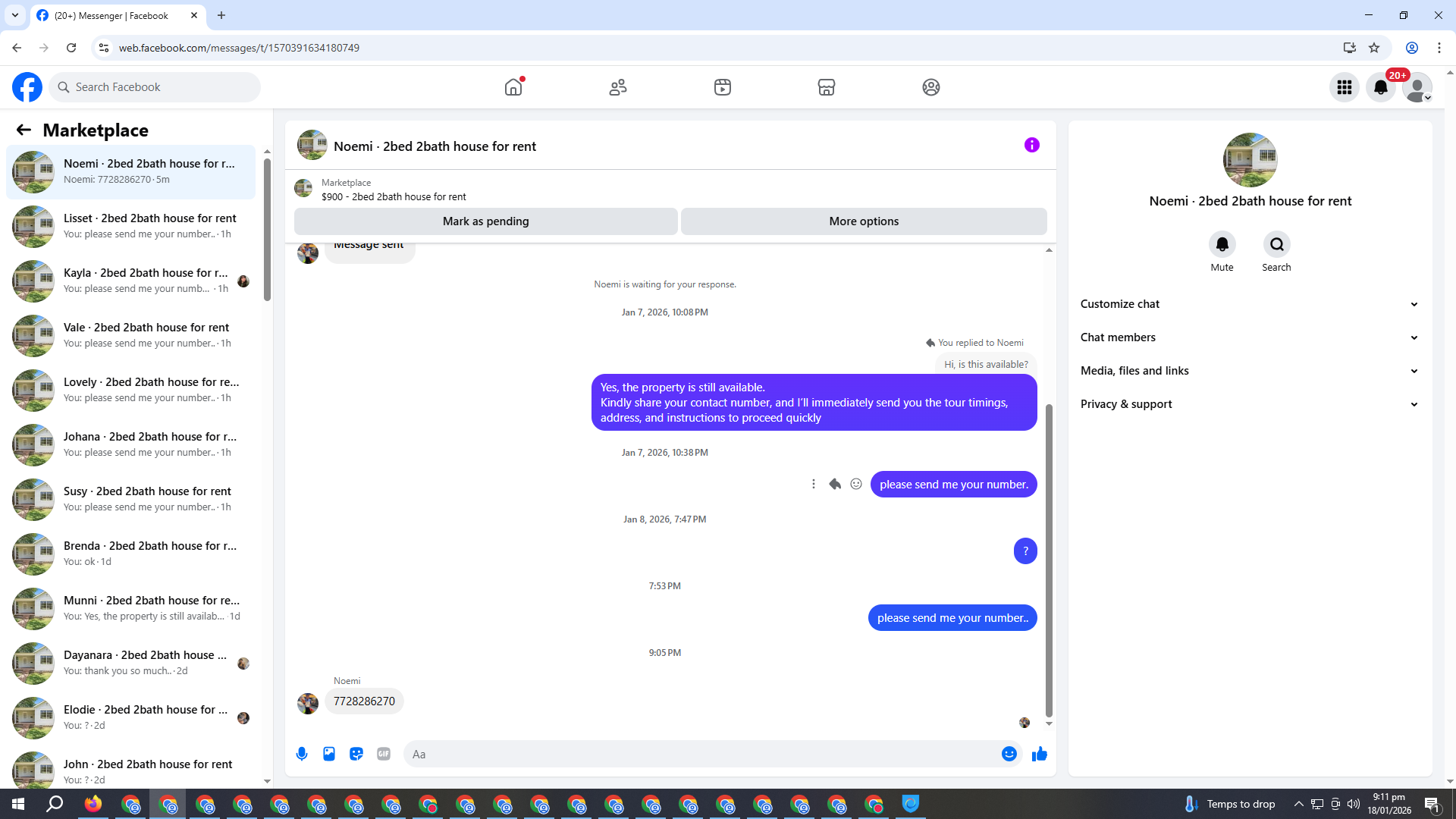Go to the Friends tab
The width and height of the screenshot is (1456, 819).
point(618,87)
